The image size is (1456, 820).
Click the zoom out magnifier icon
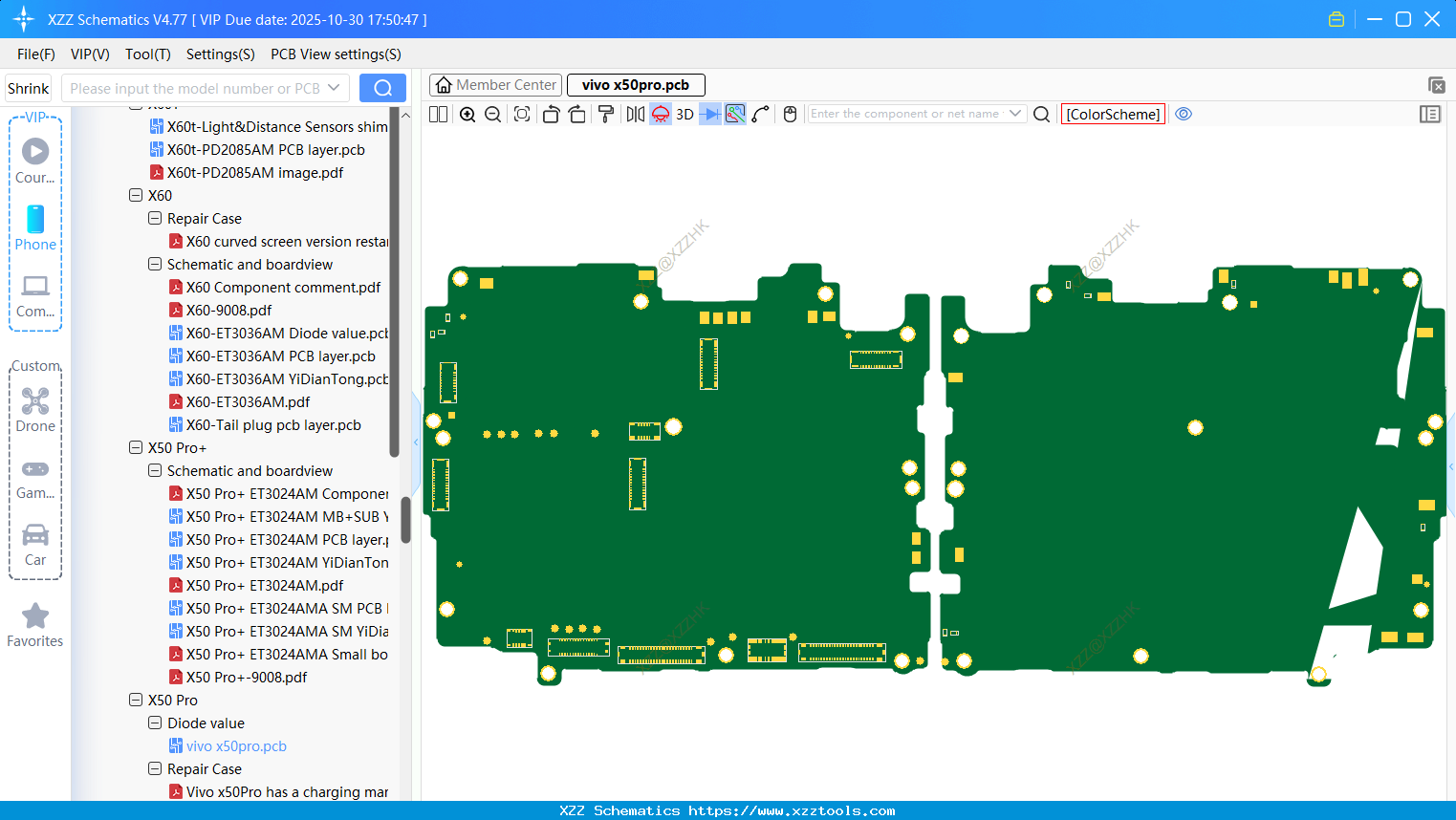pos(493,115)
